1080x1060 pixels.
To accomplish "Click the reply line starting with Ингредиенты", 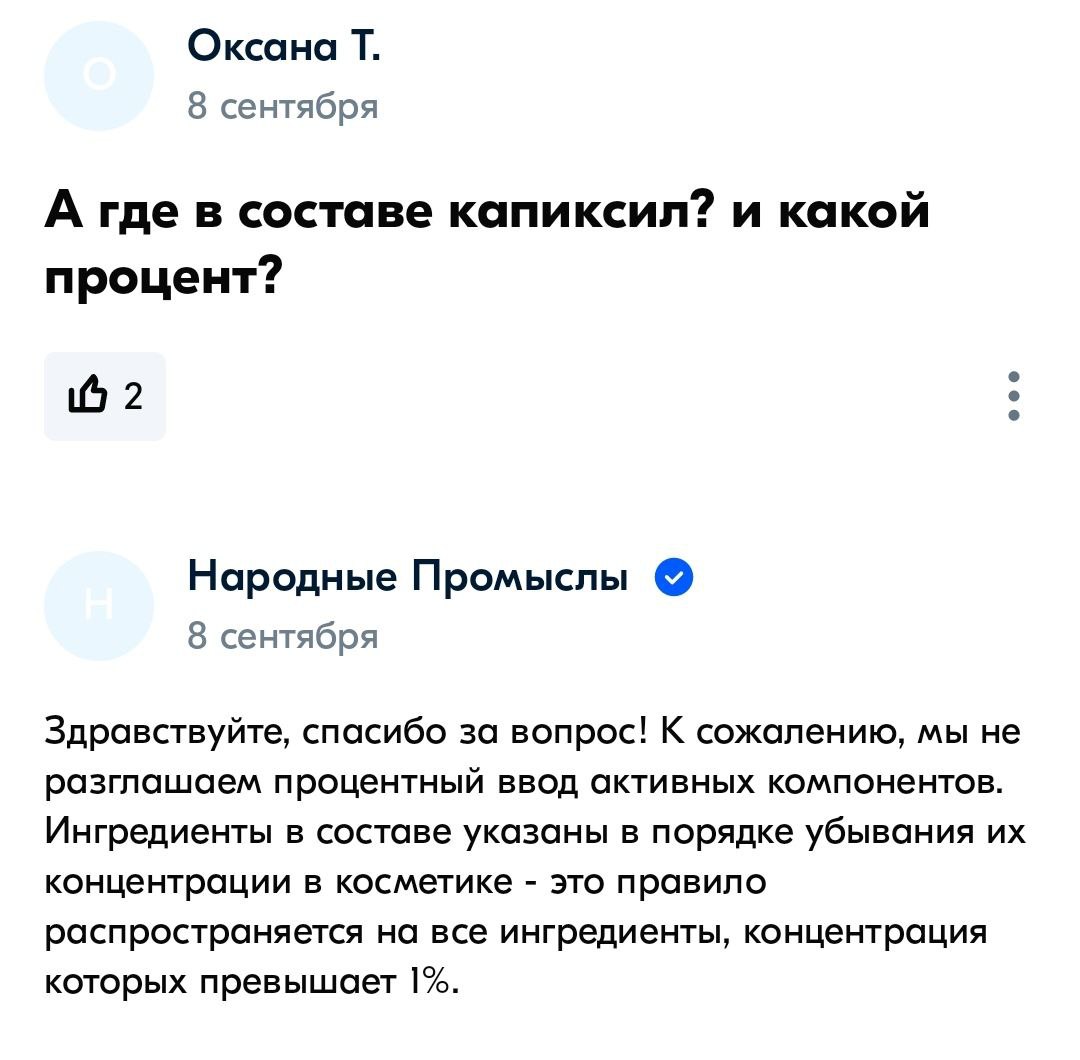I will (535, 833).
